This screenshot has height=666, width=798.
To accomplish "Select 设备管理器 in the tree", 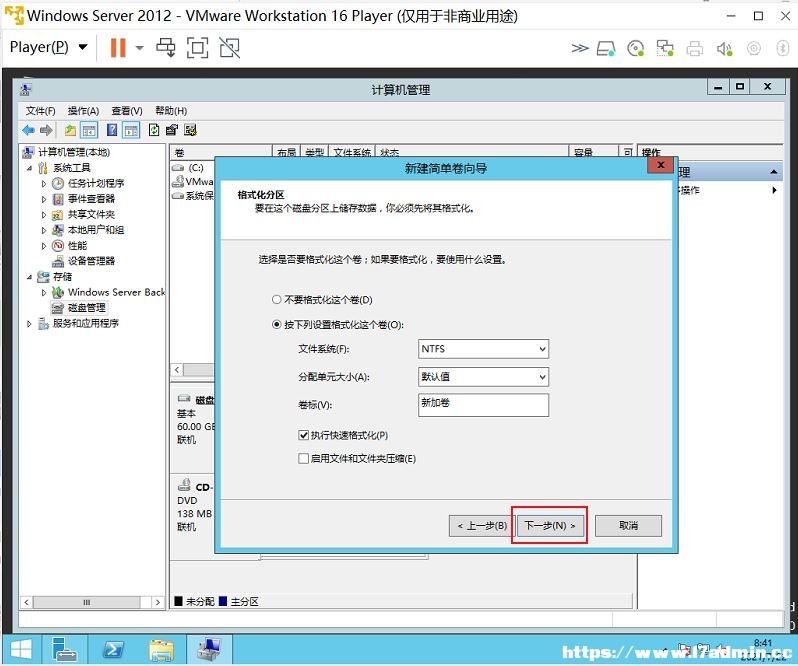I will click(x=91, y=261).
